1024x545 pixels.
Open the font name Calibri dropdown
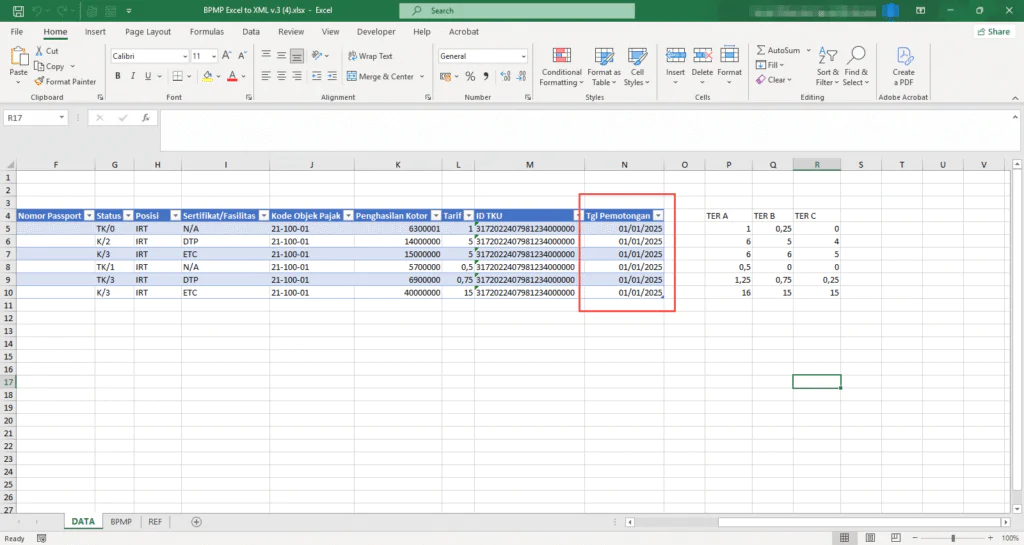[x=185, y=57]
